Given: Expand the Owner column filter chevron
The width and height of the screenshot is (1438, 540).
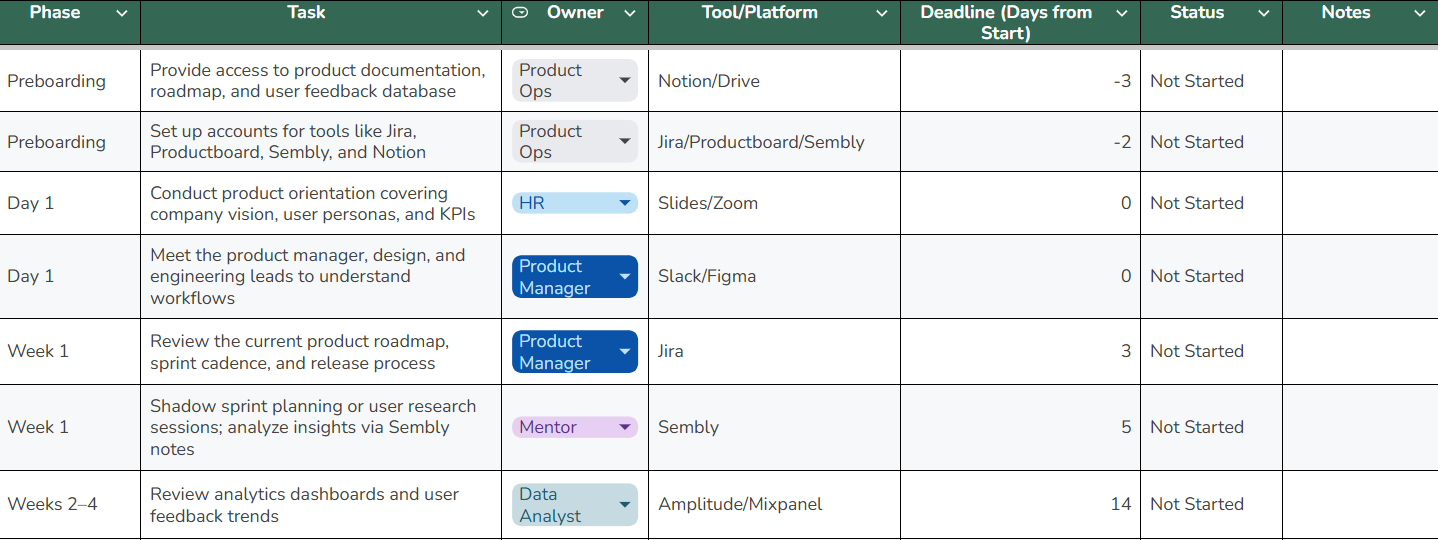Looking at the screenshot, I should point(630,13).
